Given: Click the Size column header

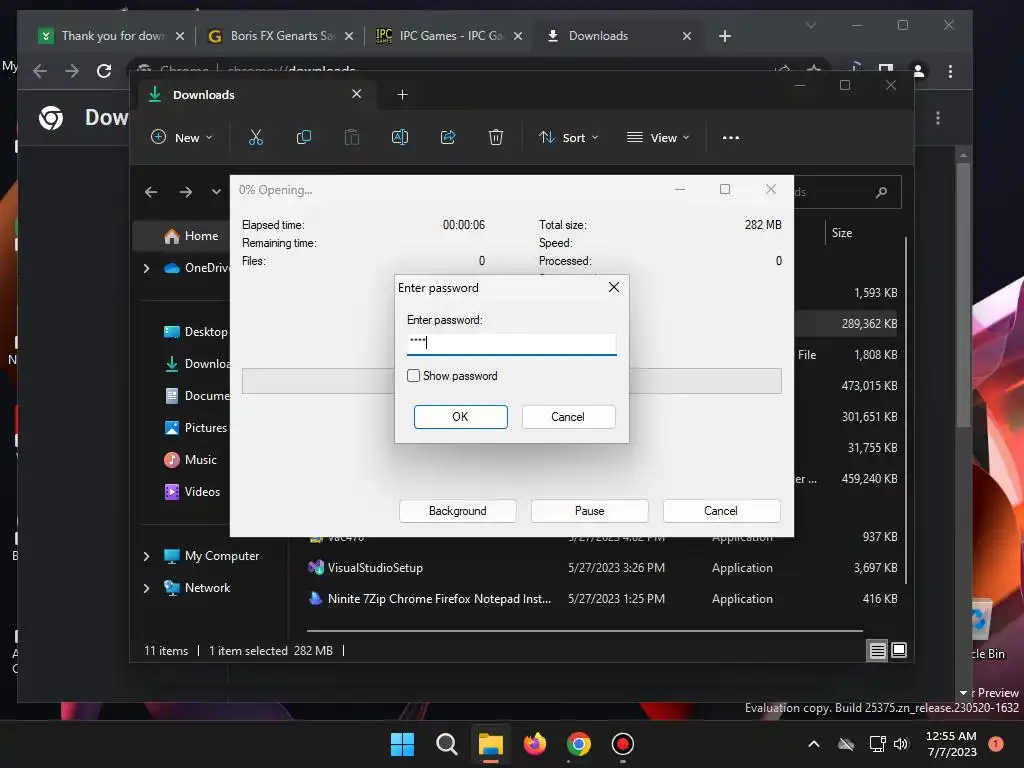Looking at the screenshot, I should point(842,233).
